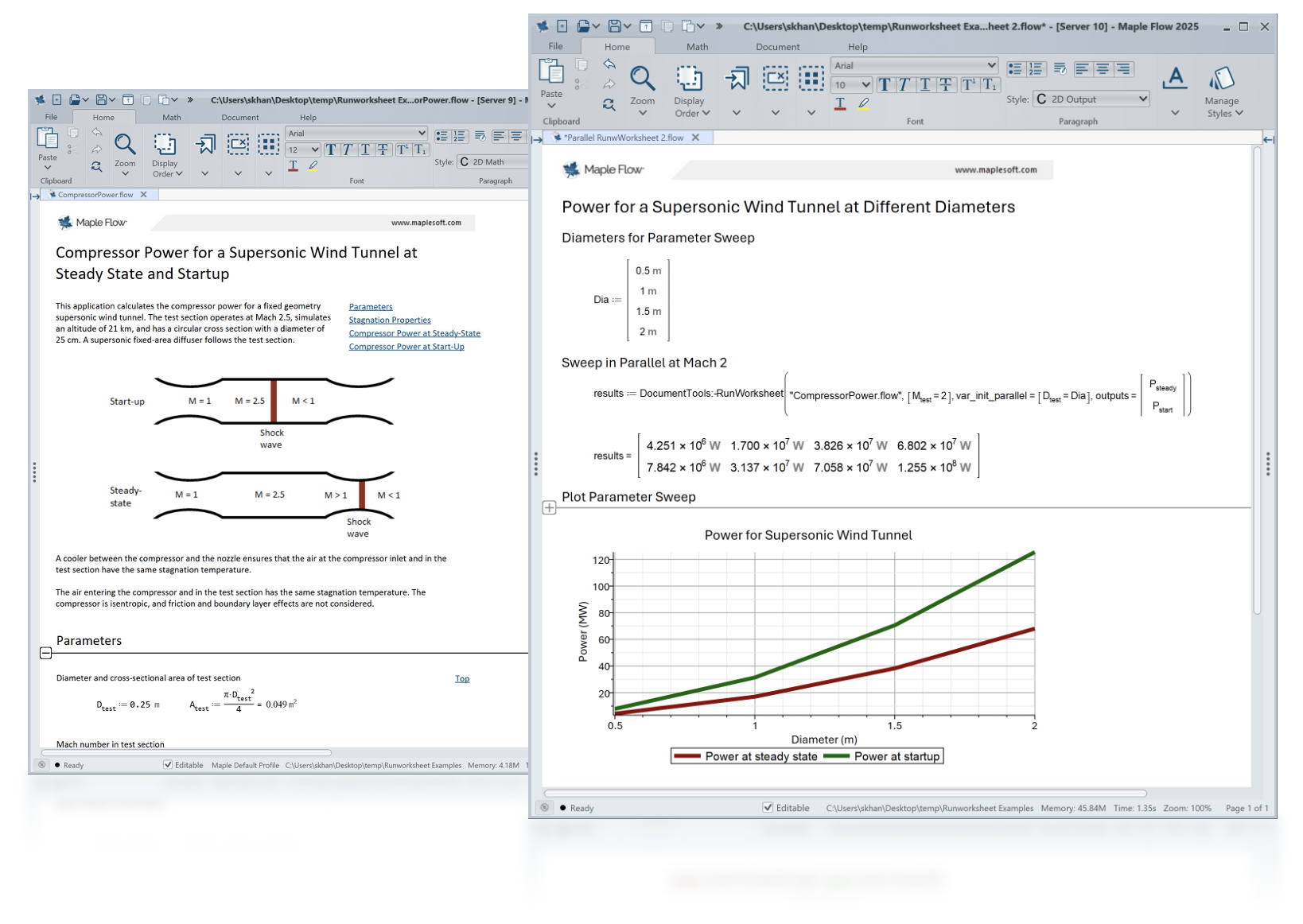Open the 2D Output style dropdown
Image resolution: width=1303 pixels, height=924 pixels.
pos(1091,99)
